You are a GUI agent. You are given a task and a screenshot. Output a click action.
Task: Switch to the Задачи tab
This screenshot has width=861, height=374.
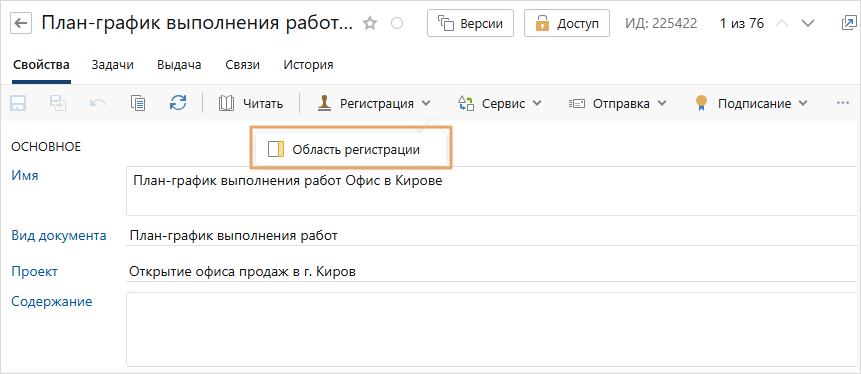[x=113, y=65]
